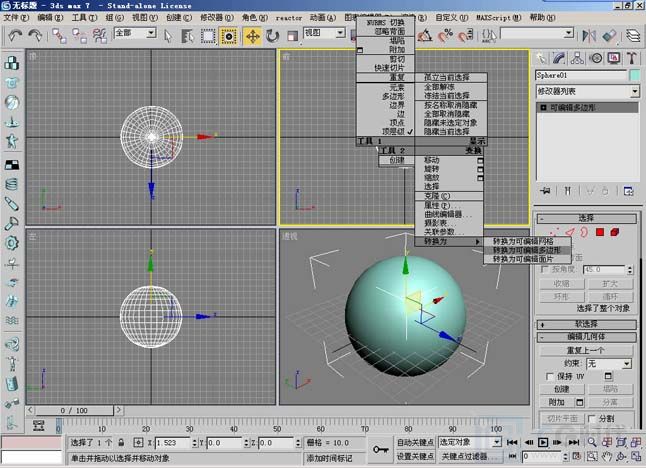Activate the Select and Move tool

point(253,36)
